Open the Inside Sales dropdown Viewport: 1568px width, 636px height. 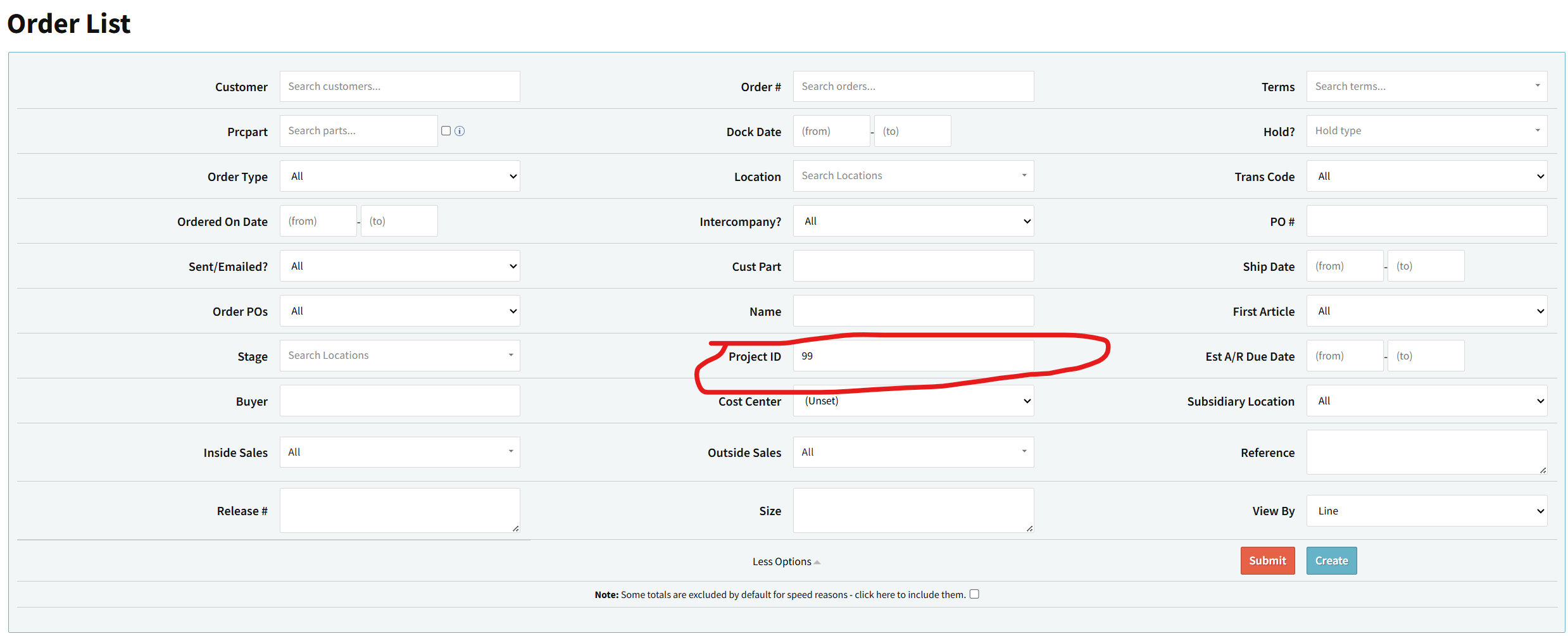399,452
